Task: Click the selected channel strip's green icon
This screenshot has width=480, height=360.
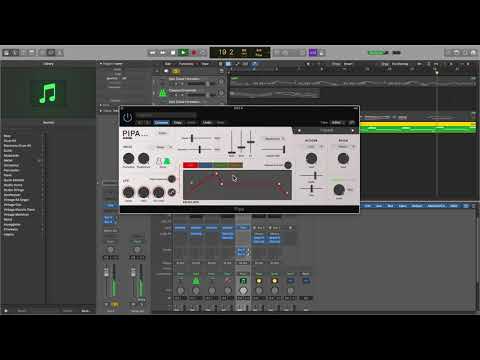Action: click(x=243, y=281)
